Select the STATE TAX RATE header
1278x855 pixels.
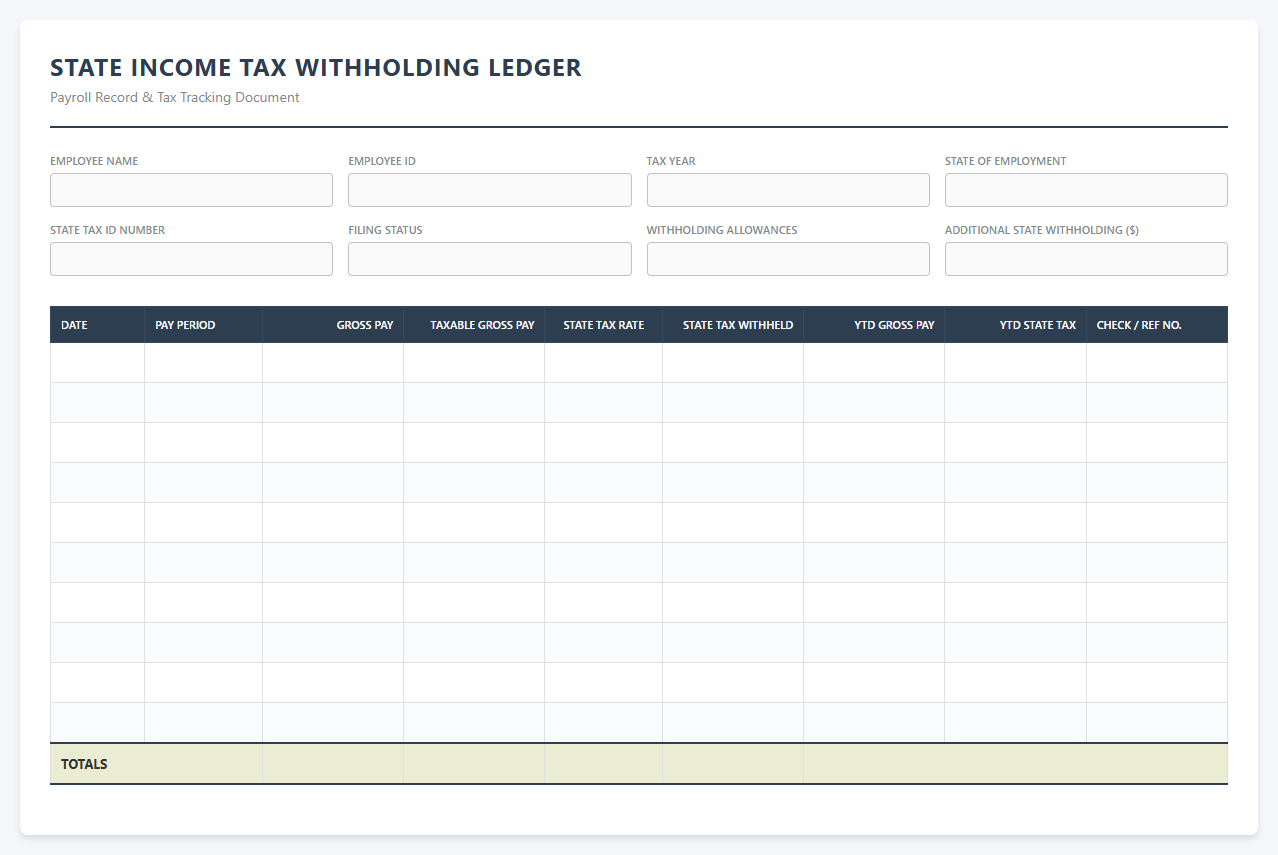(x=604, y=325)
